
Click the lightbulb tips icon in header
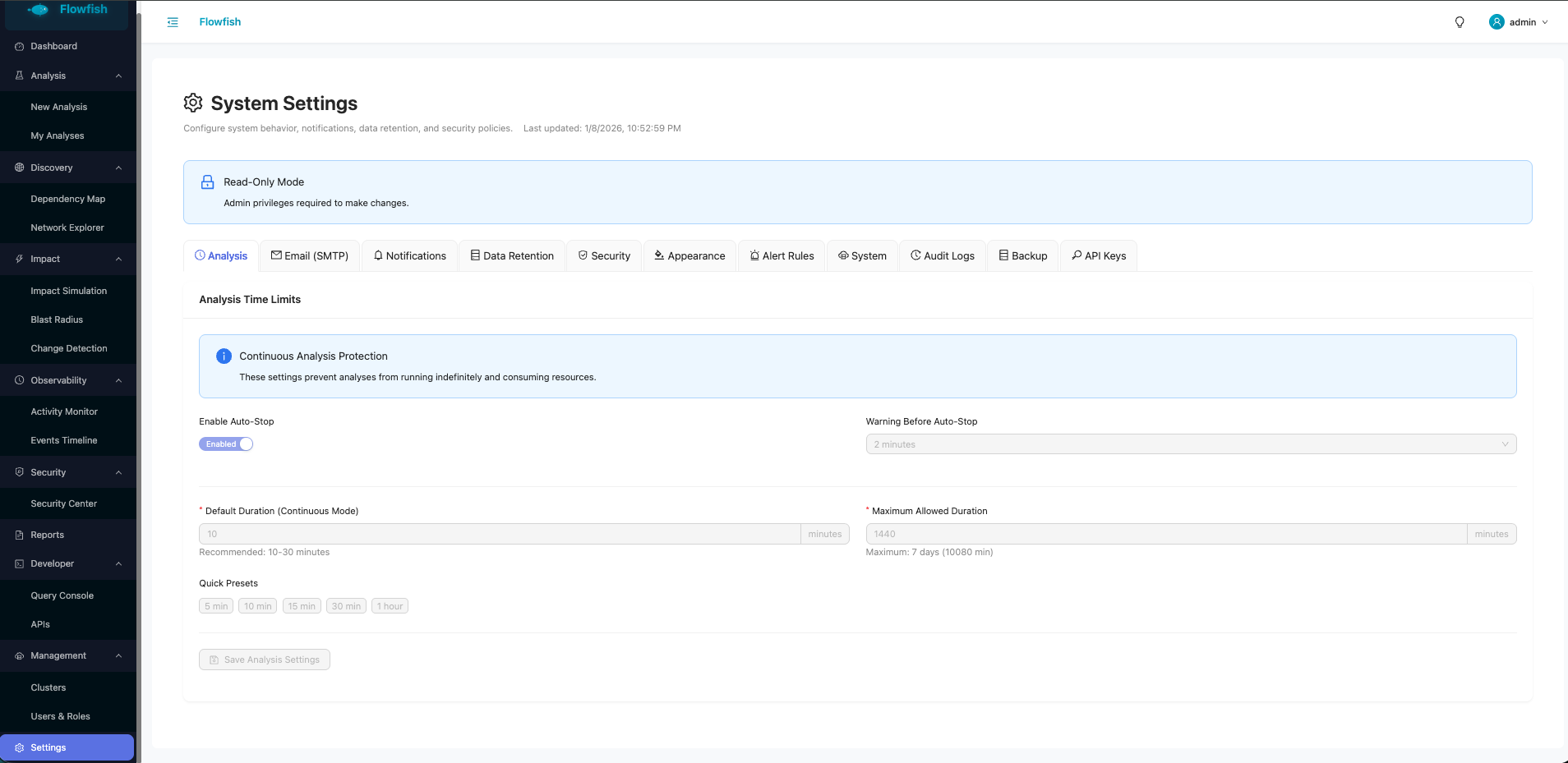1460,22
